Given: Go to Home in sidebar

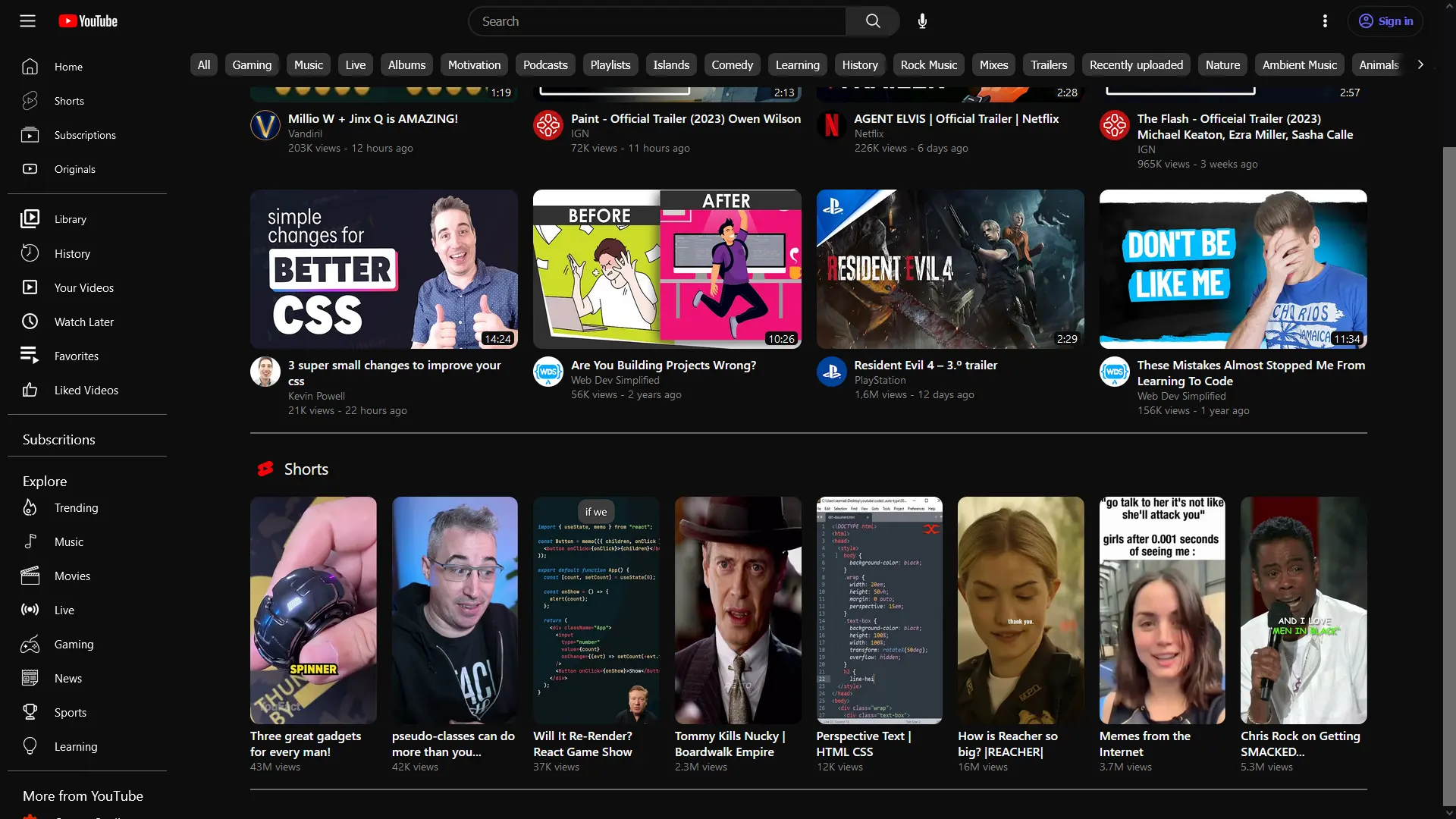Looking at the screenshot, I should point(87,67).
